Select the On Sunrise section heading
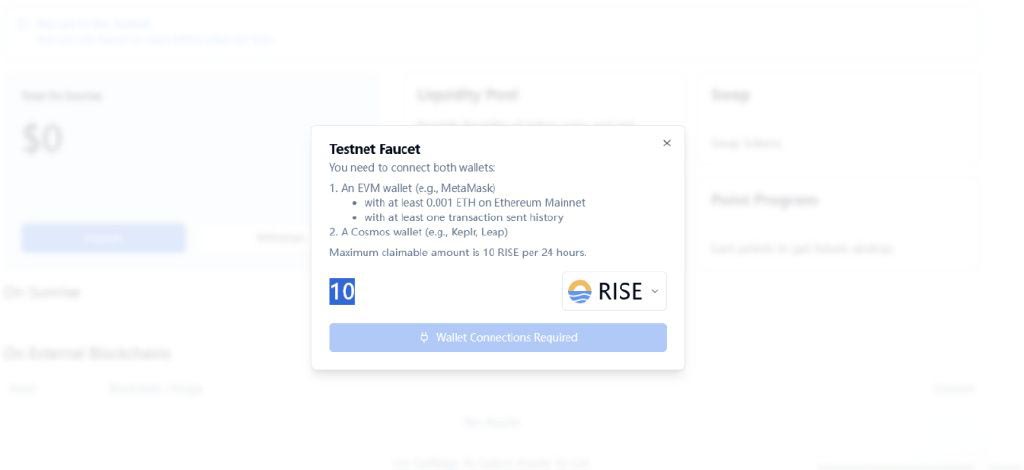1024x470 pixels. coord(42,292)
